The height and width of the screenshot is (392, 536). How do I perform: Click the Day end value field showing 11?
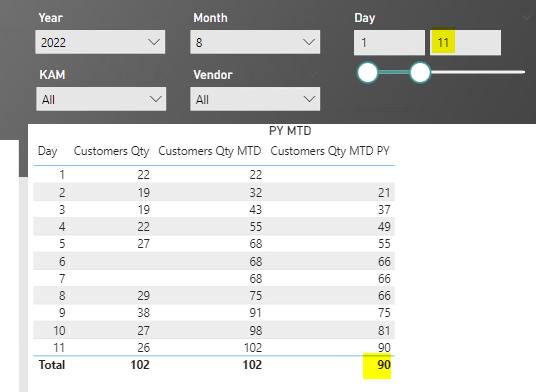[466, 42]
